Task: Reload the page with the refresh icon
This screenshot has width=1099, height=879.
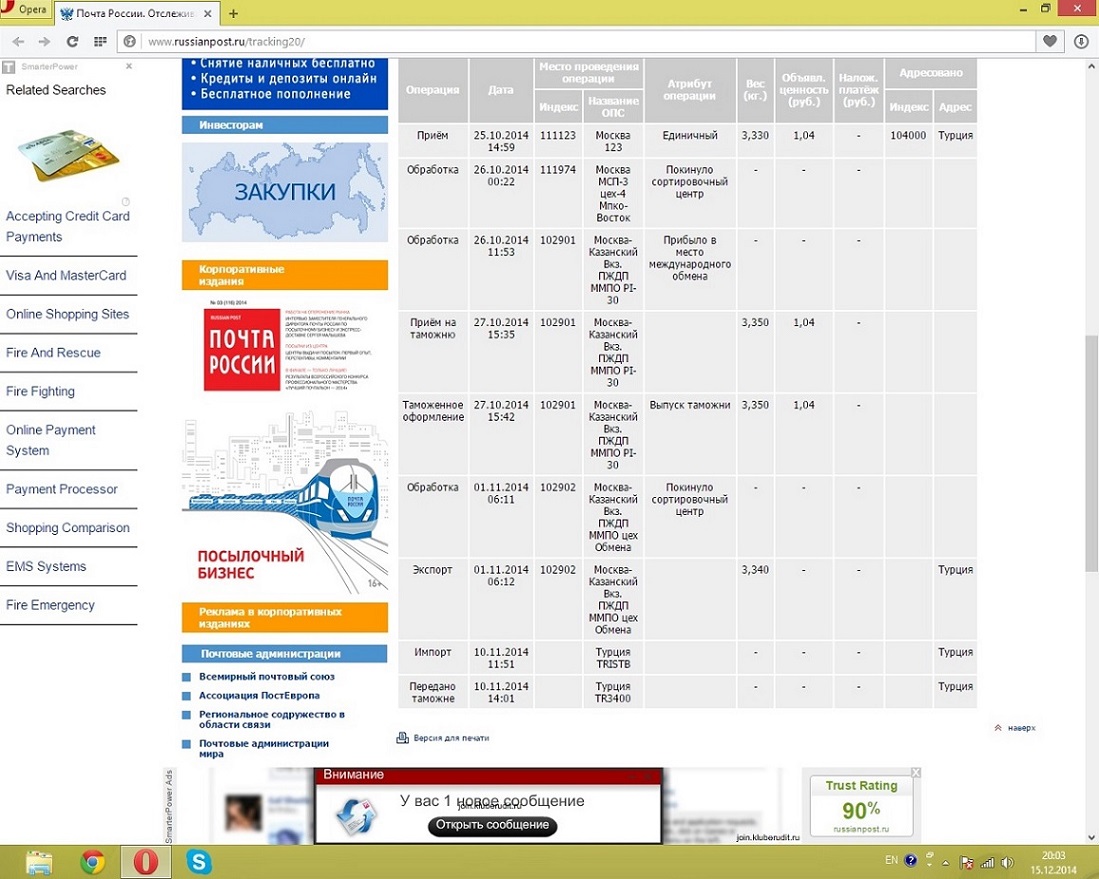Action: click(x=72, y=42)
